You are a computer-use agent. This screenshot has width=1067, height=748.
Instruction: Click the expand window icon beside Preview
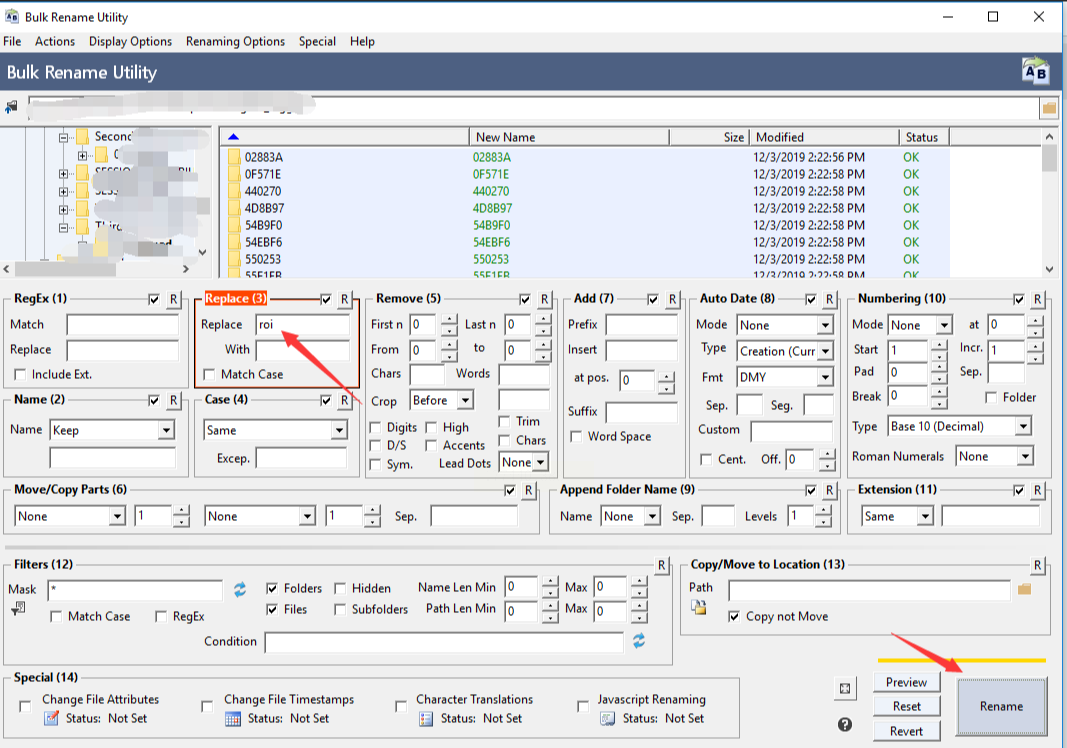tap(845, 689)
